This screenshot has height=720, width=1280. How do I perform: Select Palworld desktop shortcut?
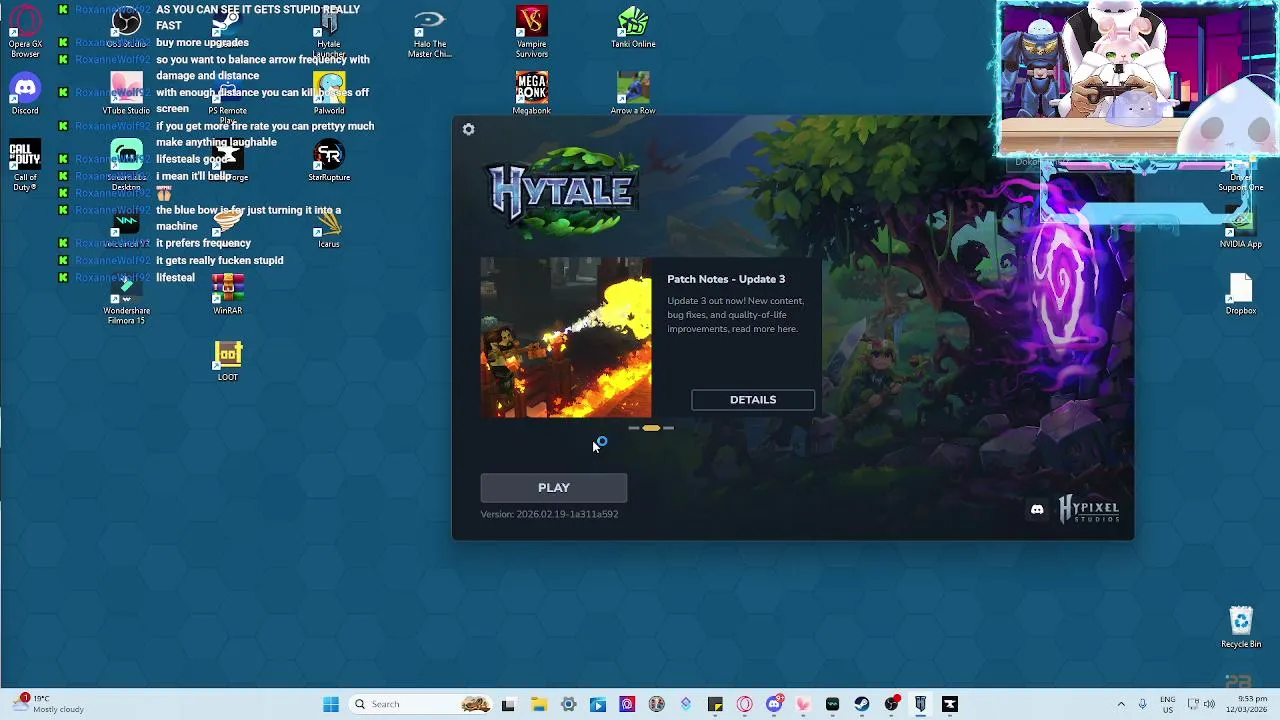point(329,93)
